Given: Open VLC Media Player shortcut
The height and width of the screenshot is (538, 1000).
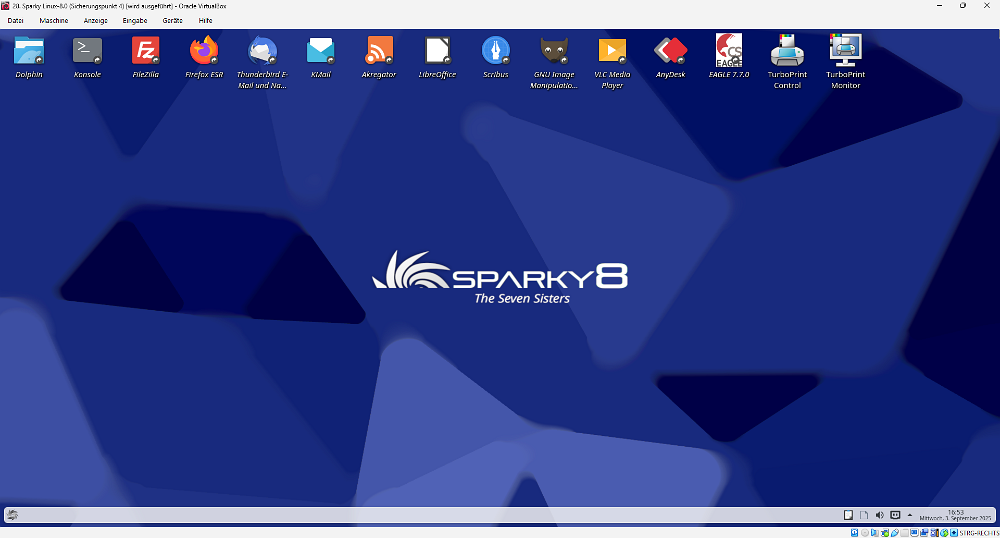Looking at the screenshot, I should tap(612, 51).
